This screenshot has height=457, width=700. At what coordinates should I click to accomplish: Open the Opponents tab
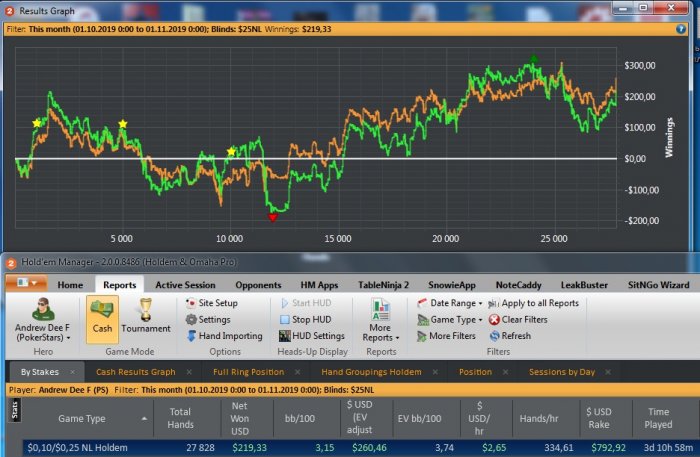(258, 285)
